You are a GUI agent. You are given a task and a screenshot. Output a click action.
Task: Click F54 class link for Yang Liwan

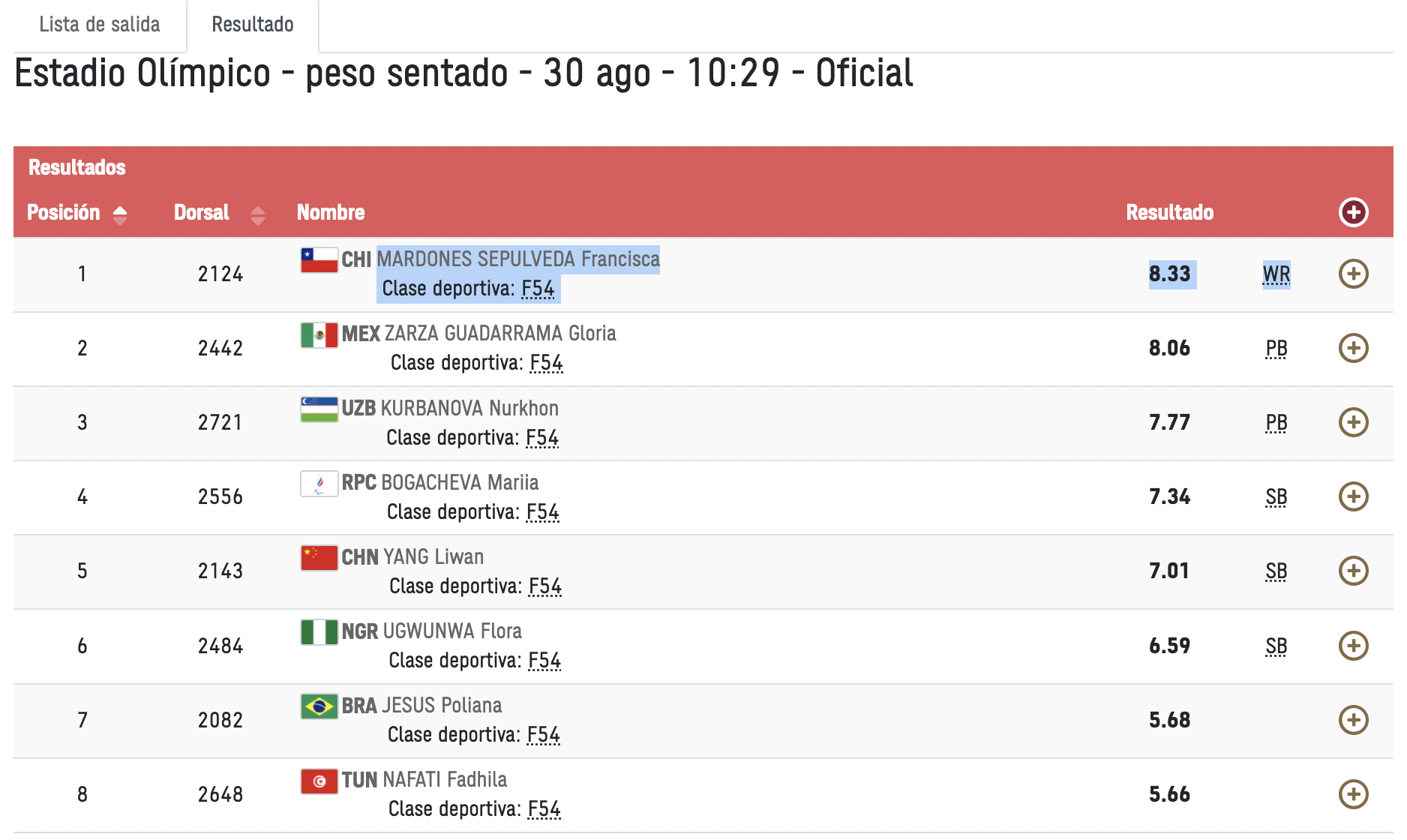(x=545, y=586)
